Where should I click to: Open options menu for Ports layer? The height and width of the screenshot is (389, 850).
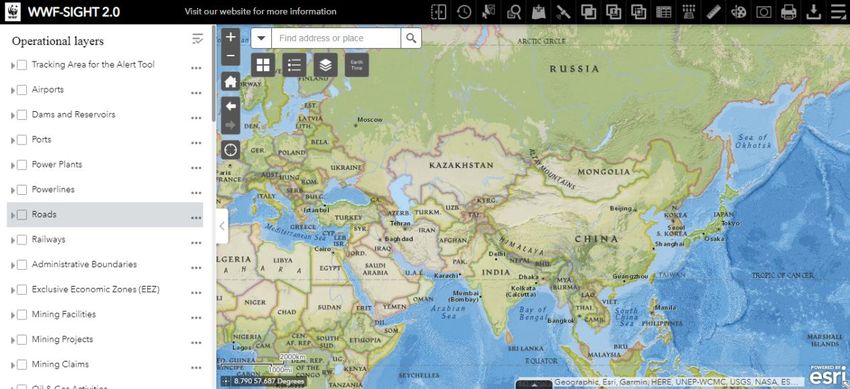tap(196, 143)
